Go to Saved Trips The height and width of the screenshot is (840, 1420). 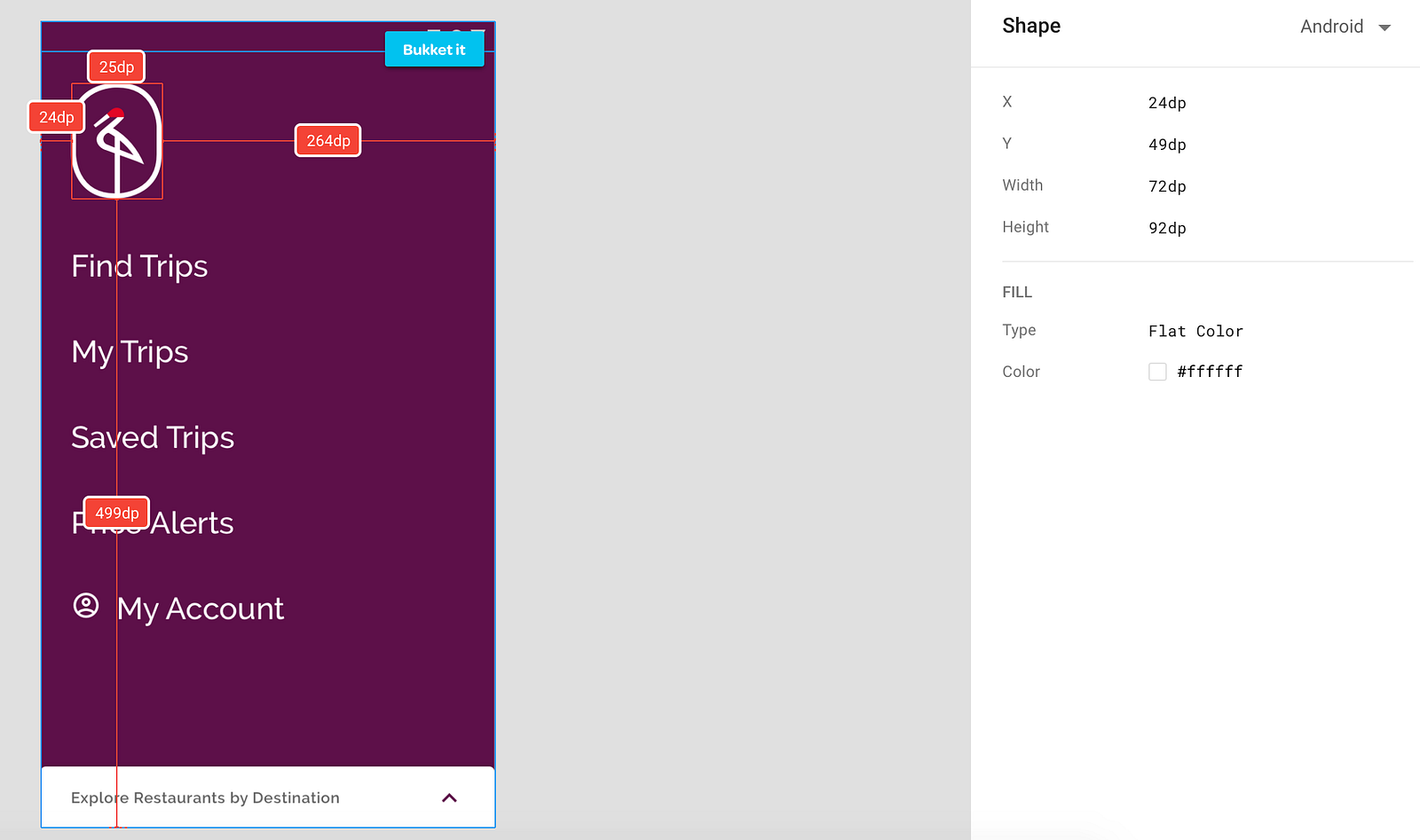[x=153, y=437]
